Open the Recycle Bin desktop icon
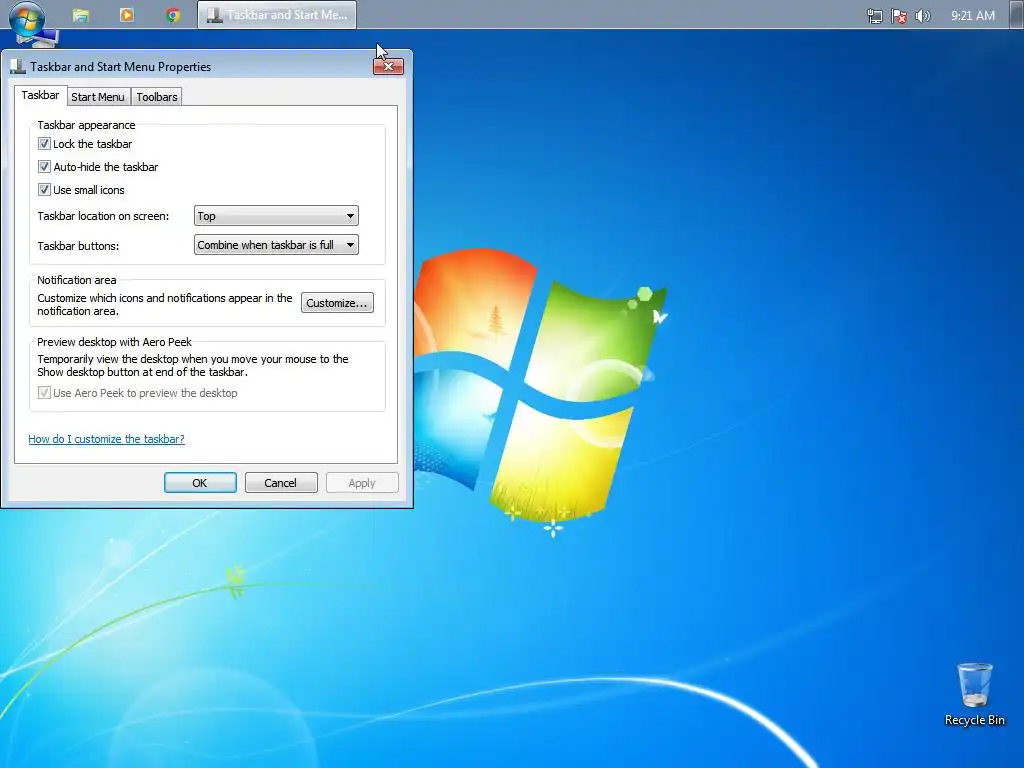Viewport: 1024px width, 768px height. point(974,694)
